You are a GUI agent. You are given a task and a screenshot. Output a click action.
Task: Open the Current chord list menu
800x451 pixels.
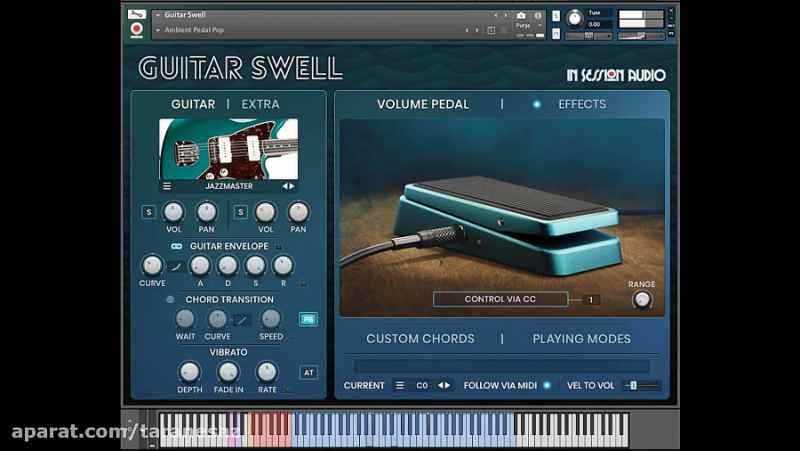[x=400, y=385]
